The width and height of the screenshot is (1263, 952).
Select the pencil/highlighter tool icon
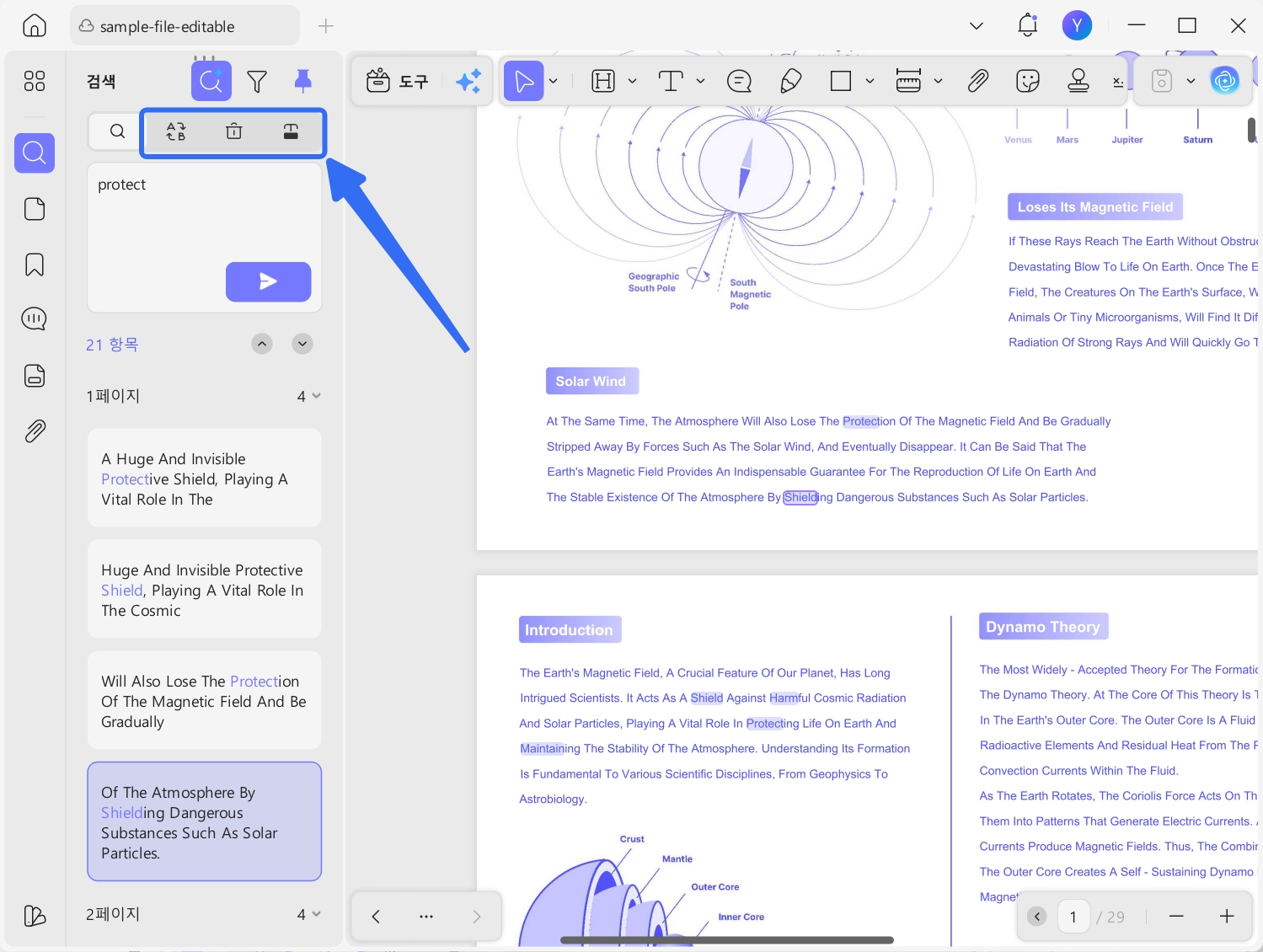coord(790,81)
